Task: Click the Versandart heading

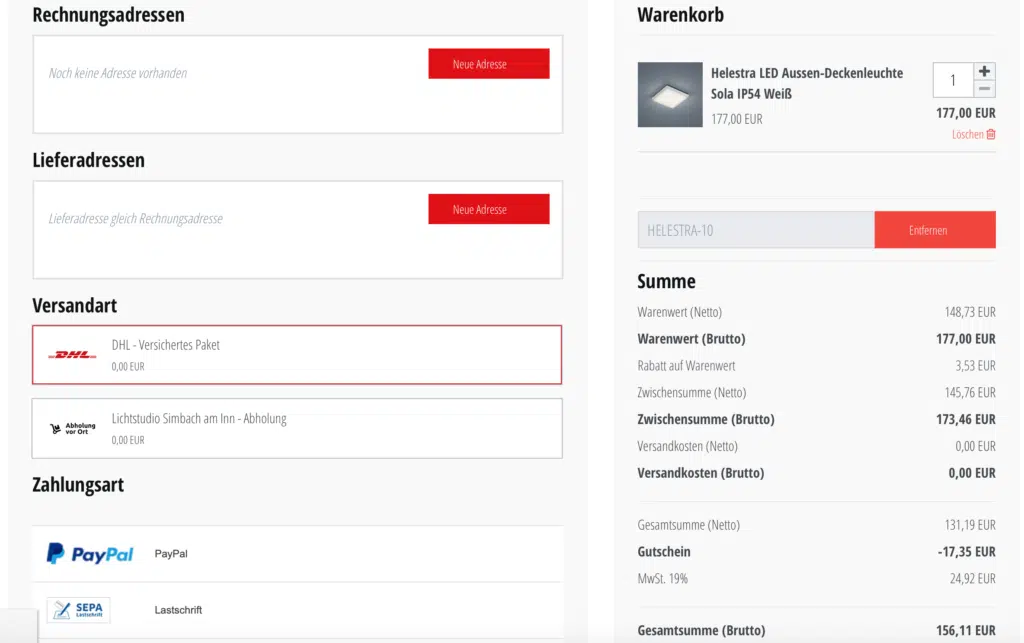Action: pyautogui.click(x=74, y=305)
